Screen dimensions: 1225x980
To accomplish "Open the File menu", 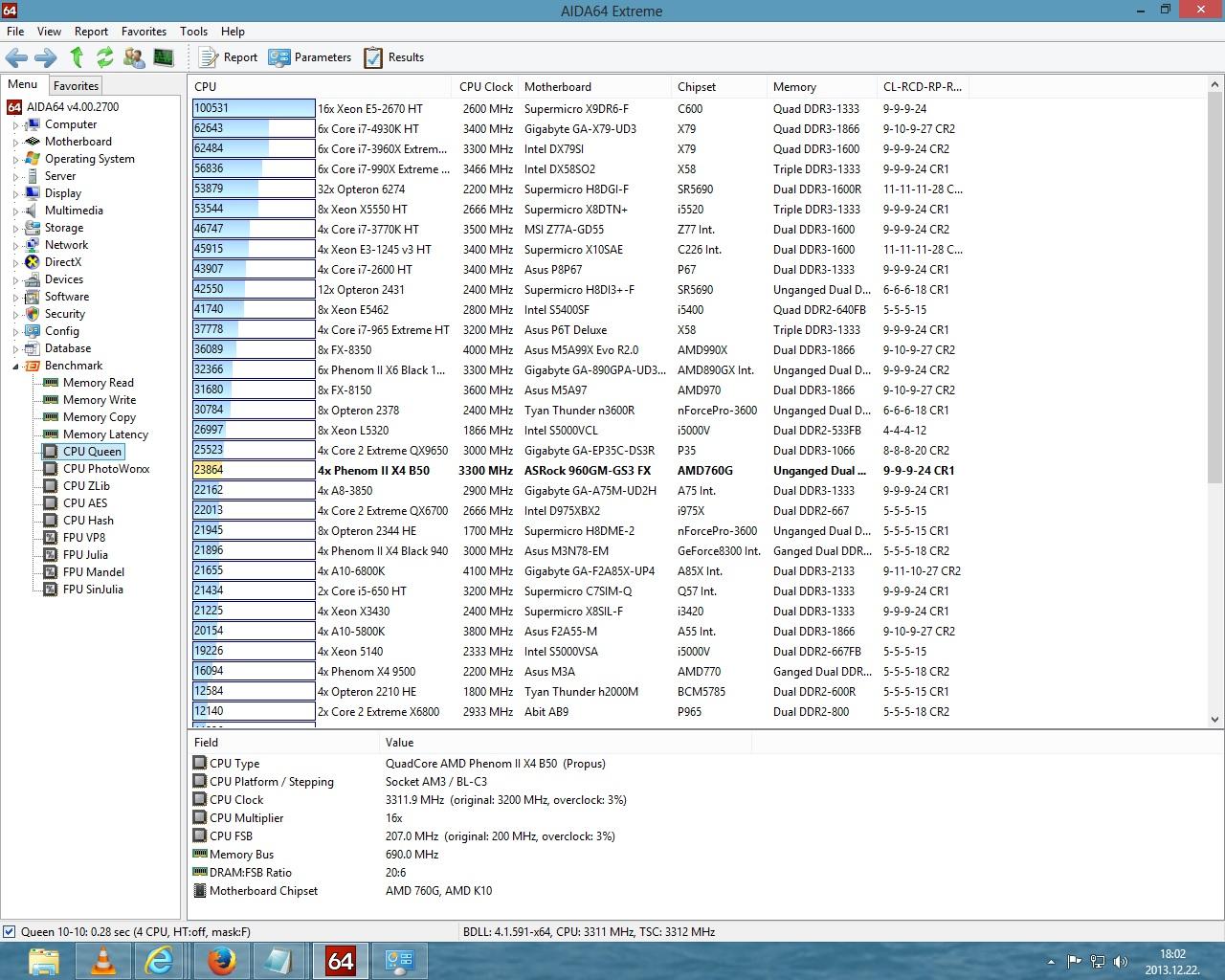I will (15, 31).
